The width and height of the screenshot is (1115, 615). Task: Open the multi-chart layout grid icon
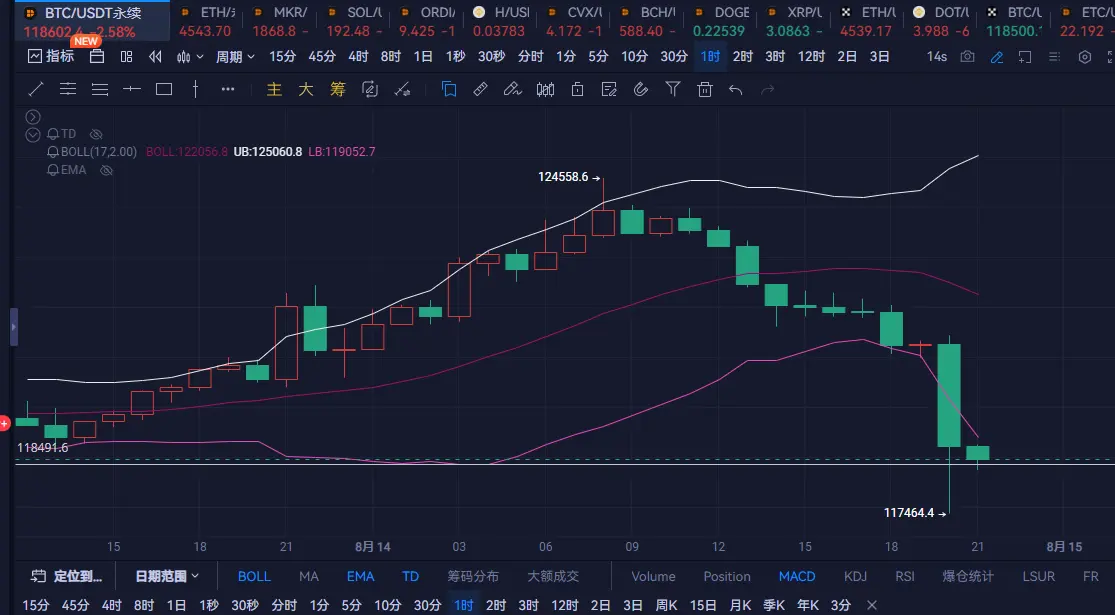(127, 56)
